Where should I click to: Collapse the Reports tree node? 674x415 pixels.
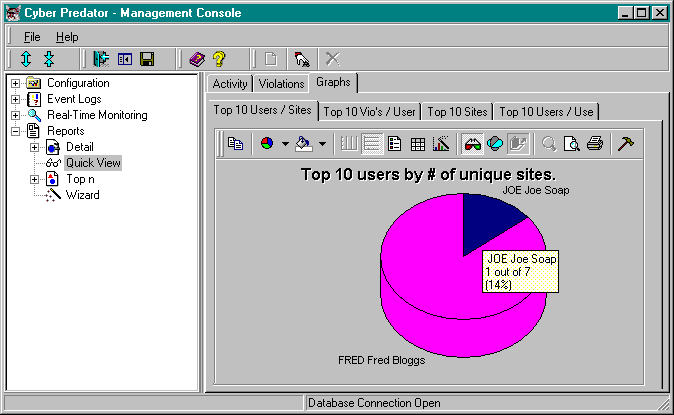(16, 131)
